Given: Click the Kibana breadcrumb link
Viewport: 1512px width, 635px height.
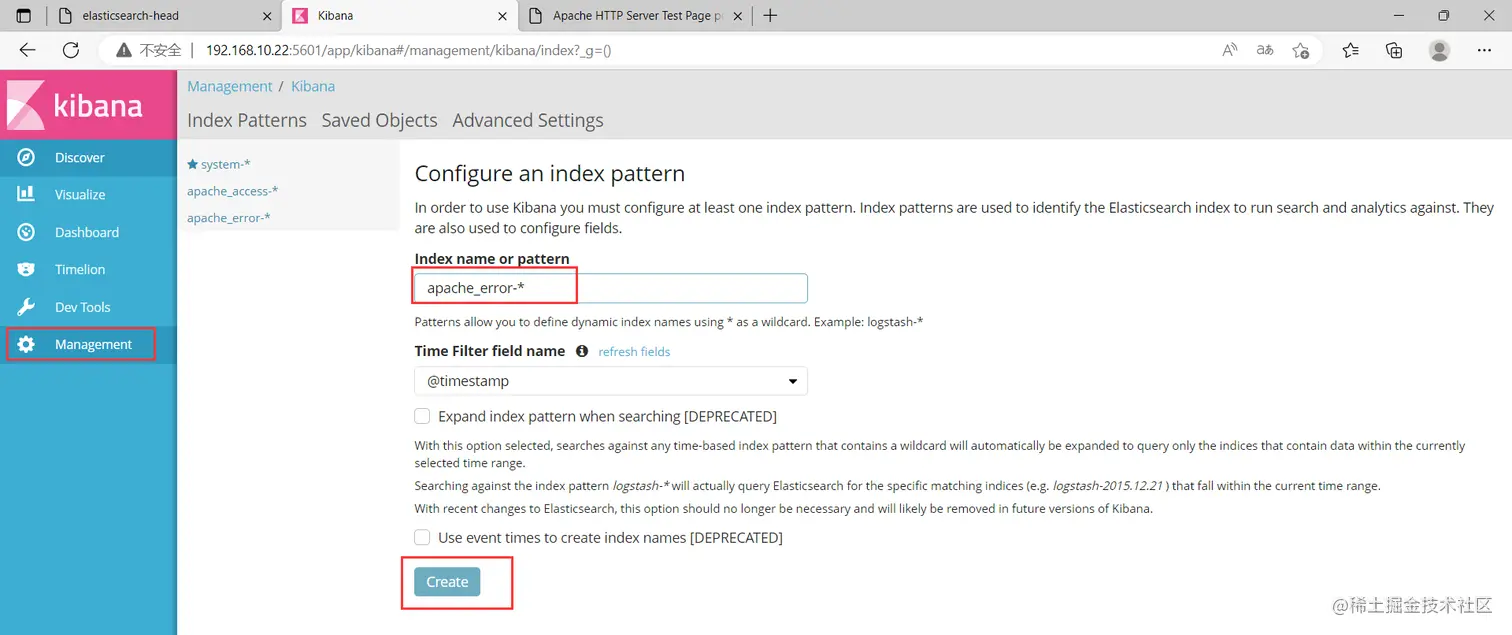Looking at the screenshot, I should tap(313, 86).
